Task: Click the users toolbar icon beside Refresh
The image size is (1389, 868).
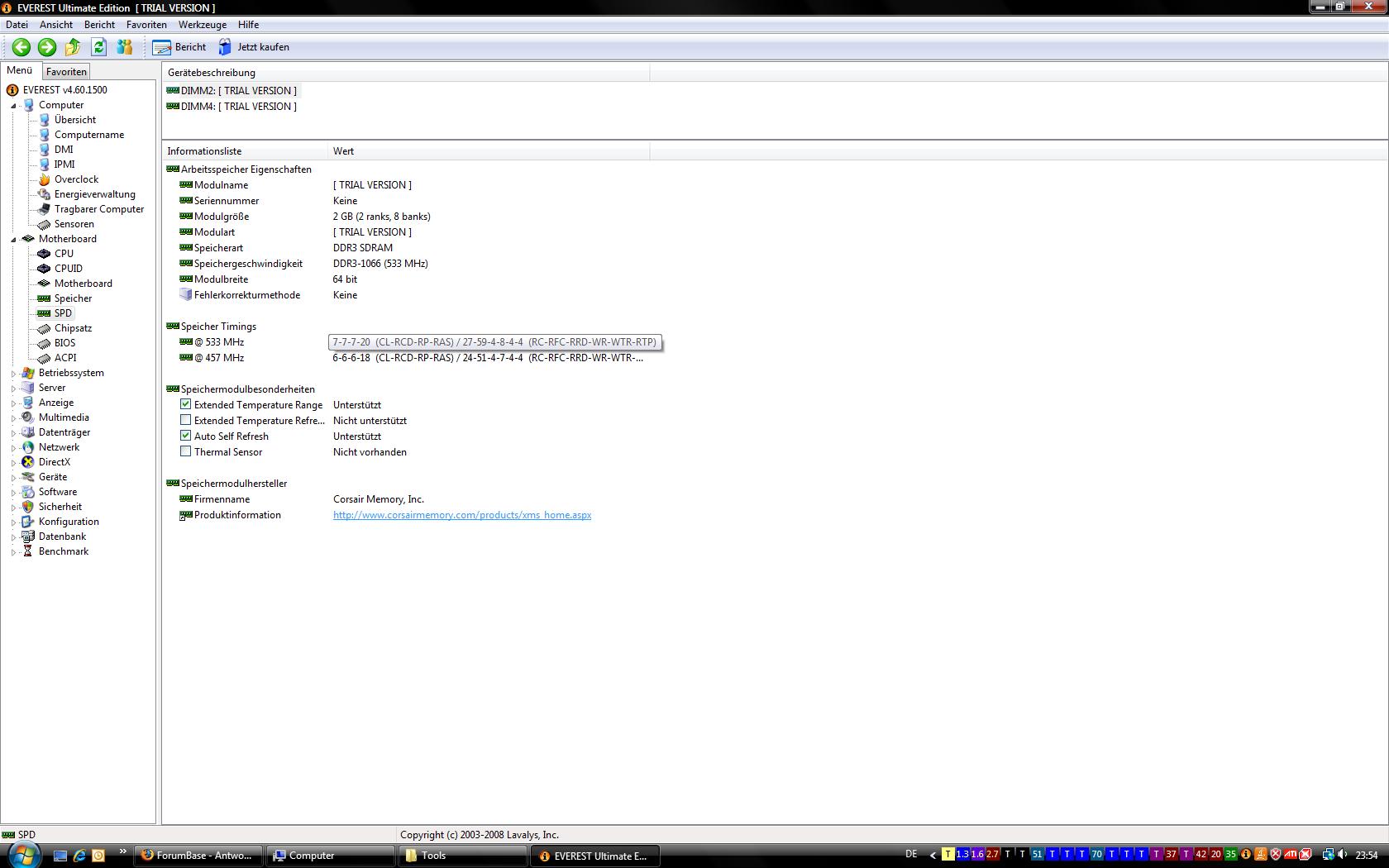Action: (125, 47)
